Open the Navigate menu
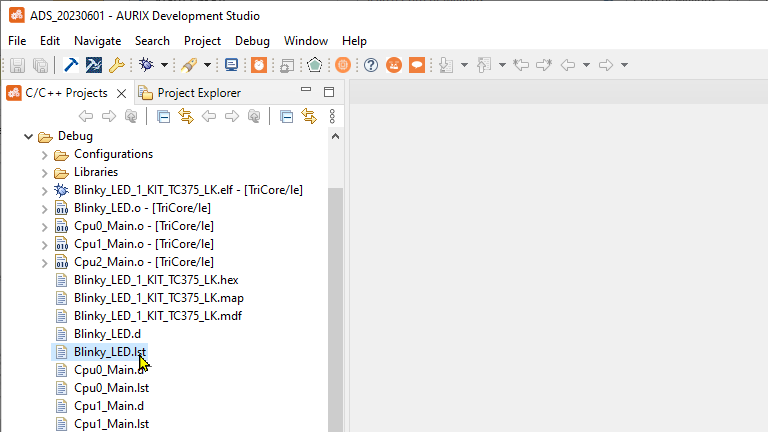The image size is (768, 432). (x=97, y=41)
